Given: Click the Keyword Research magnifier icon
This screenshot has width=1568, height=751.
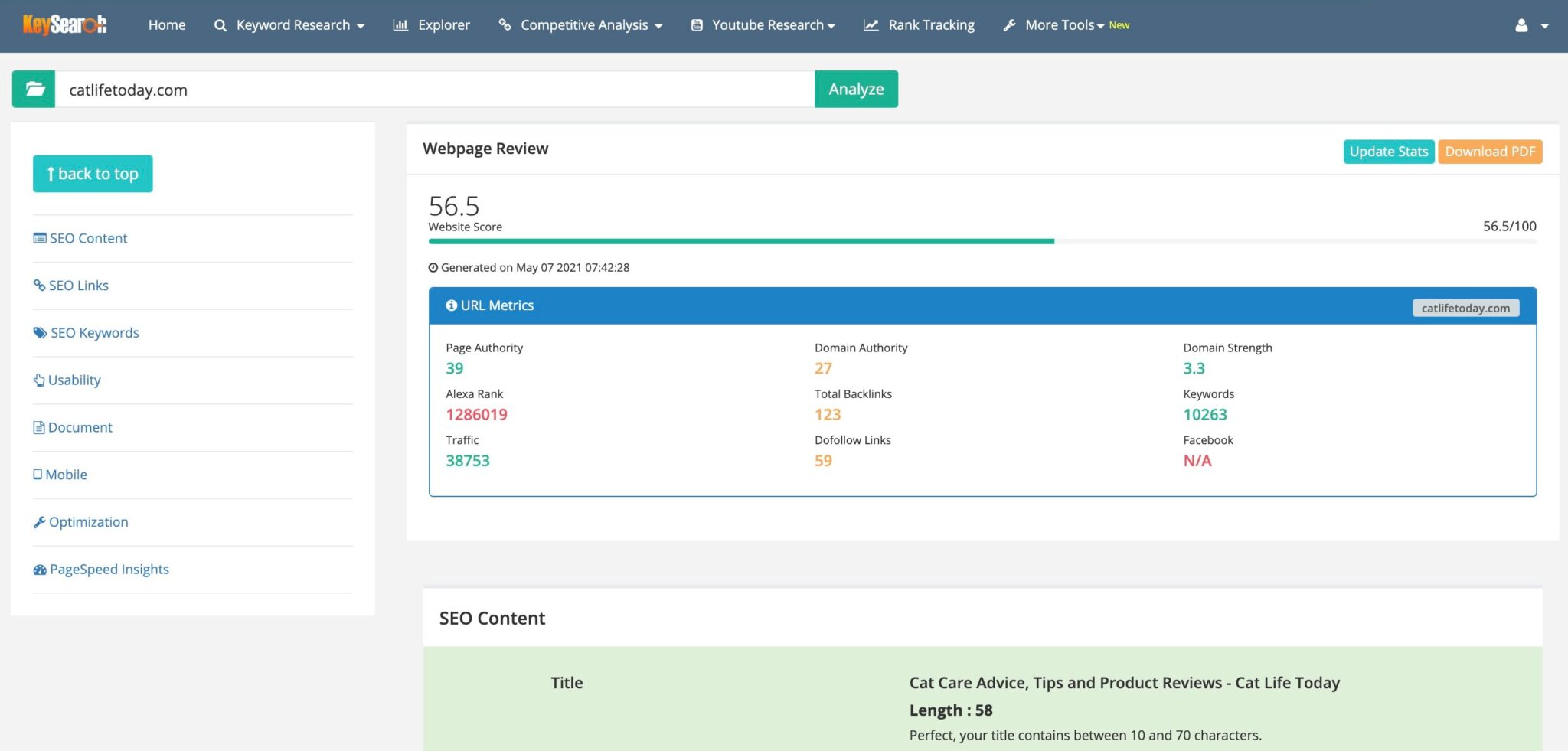Looking at the screenshot, I should point(220,25).
